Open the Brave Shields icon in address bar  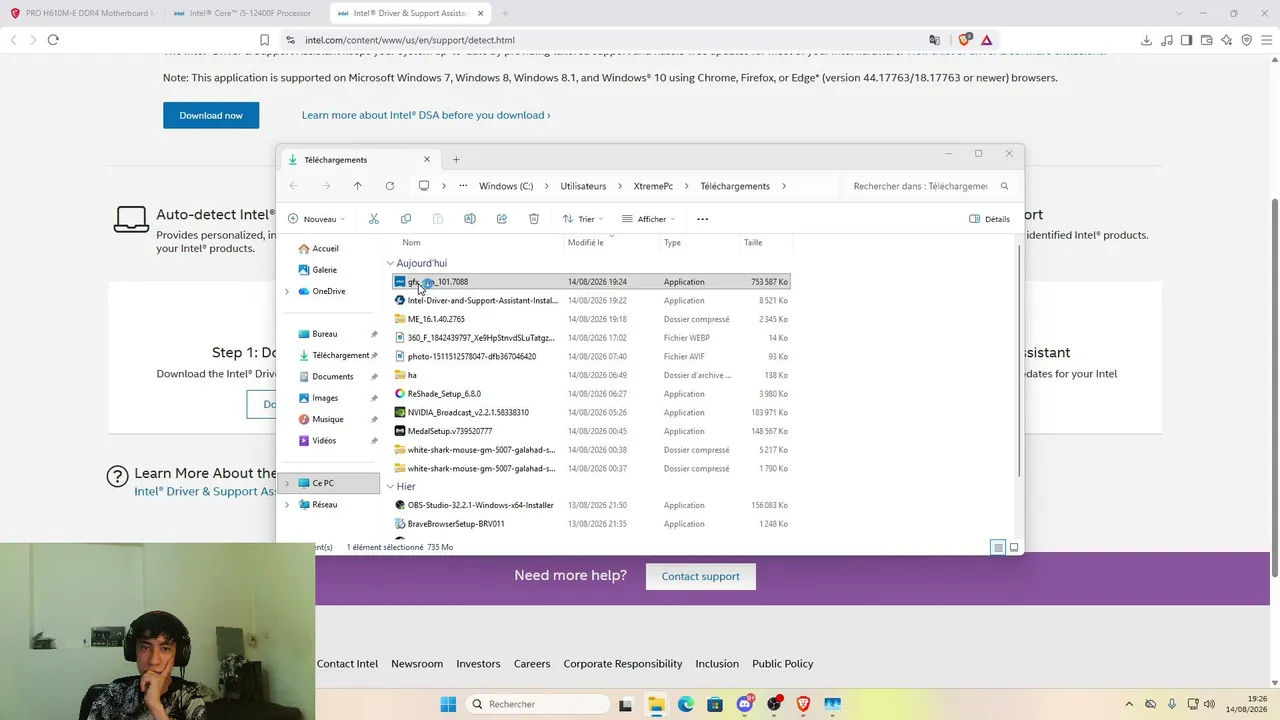pos(964,40)
